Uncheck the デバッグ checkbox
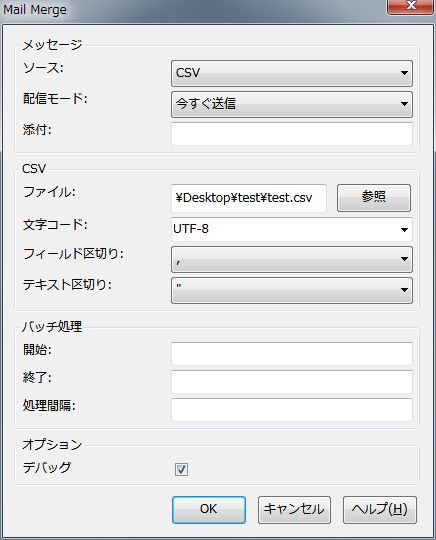Viewport: 436px width, 540px height. coord(181,469)
